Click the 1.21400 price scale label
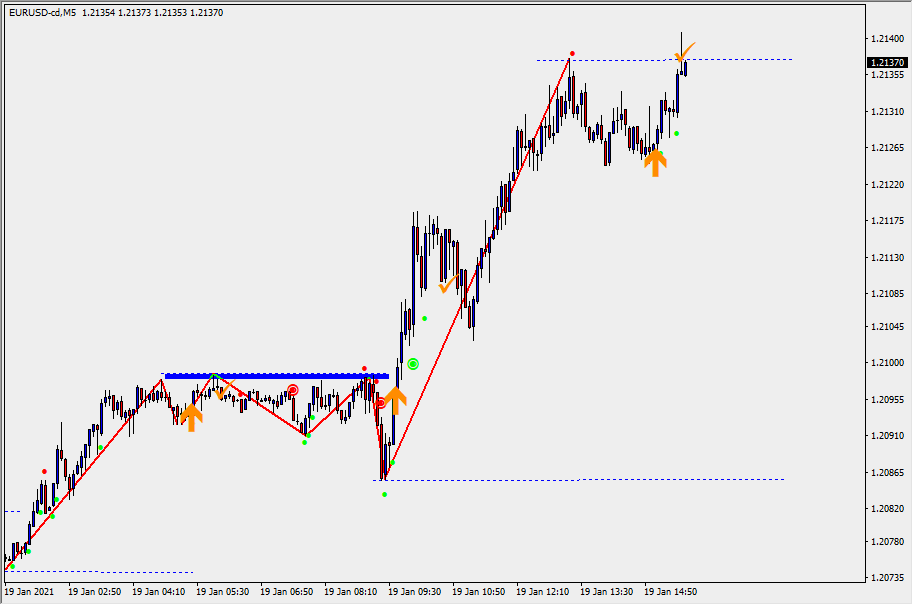The width and height of the screenshot is (913, 605). (887, 38)
